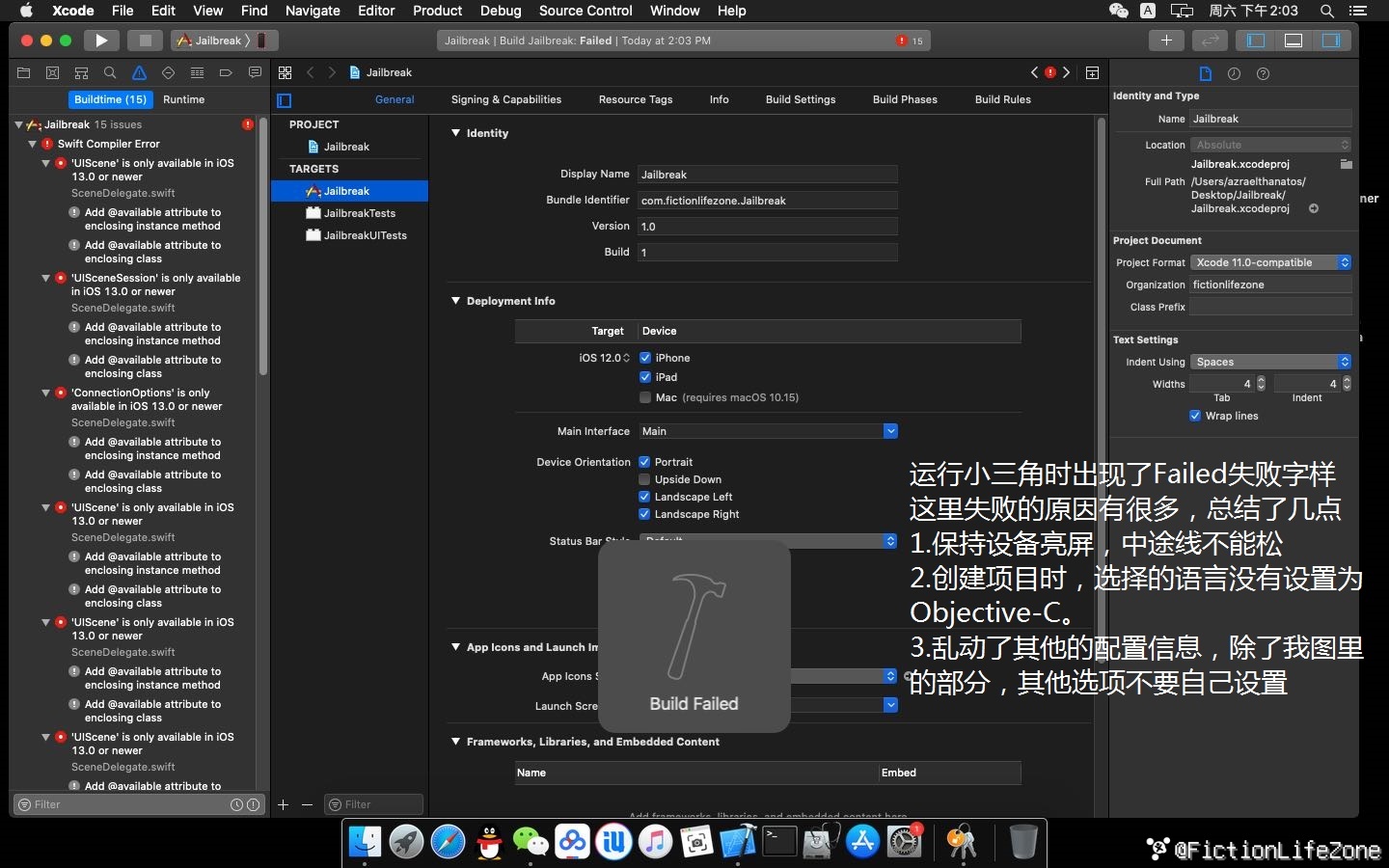The width and height of the screenshot is (1389, 868).
Task: Open the Project Format dropdown
Action: (x=1345, y=262)
